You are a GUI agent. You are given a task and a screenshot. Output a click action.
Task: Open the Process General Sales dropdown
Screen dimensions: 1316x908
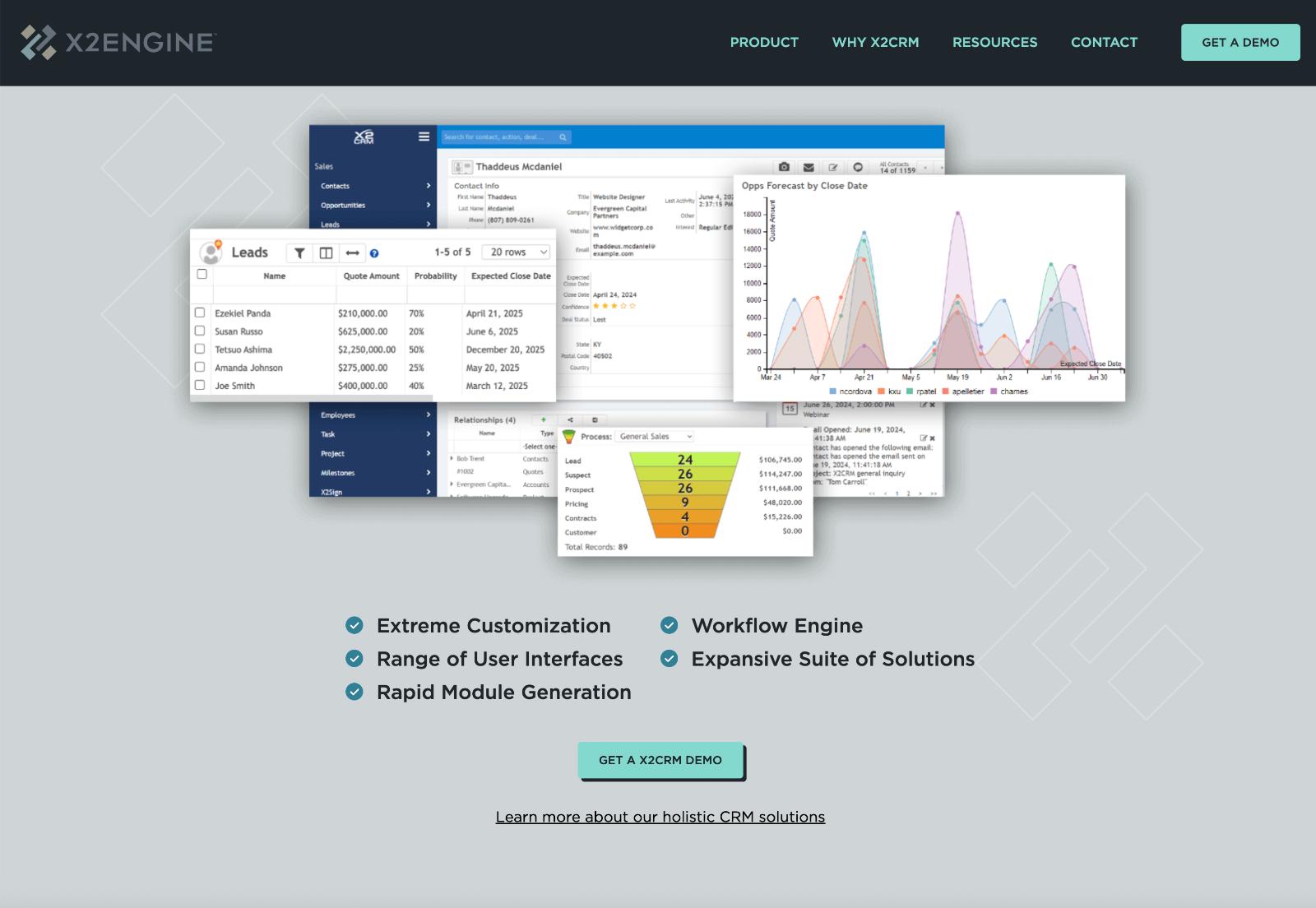(656, 437)
